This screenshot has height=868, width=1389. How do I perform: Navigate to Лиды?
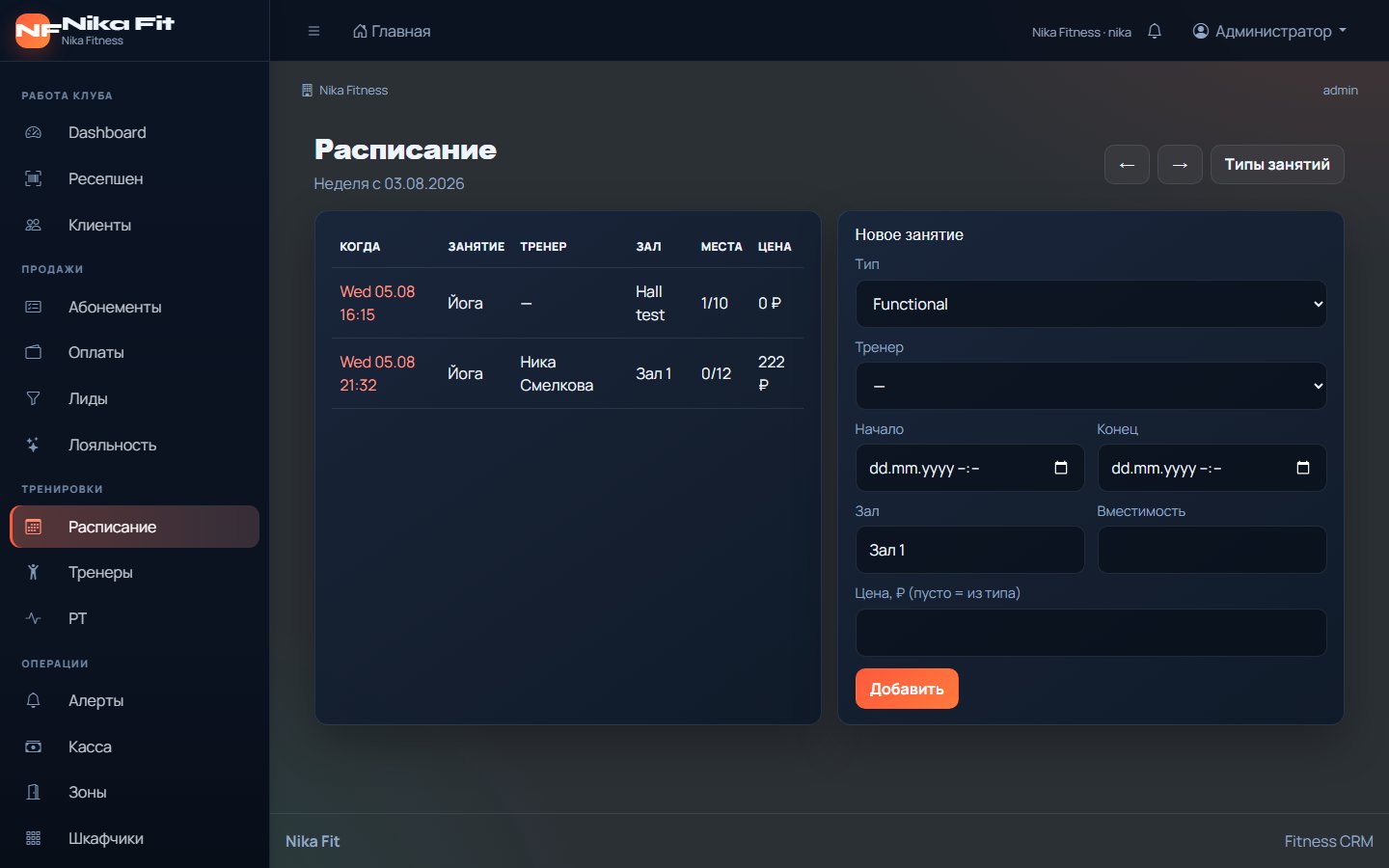[134, 398]
